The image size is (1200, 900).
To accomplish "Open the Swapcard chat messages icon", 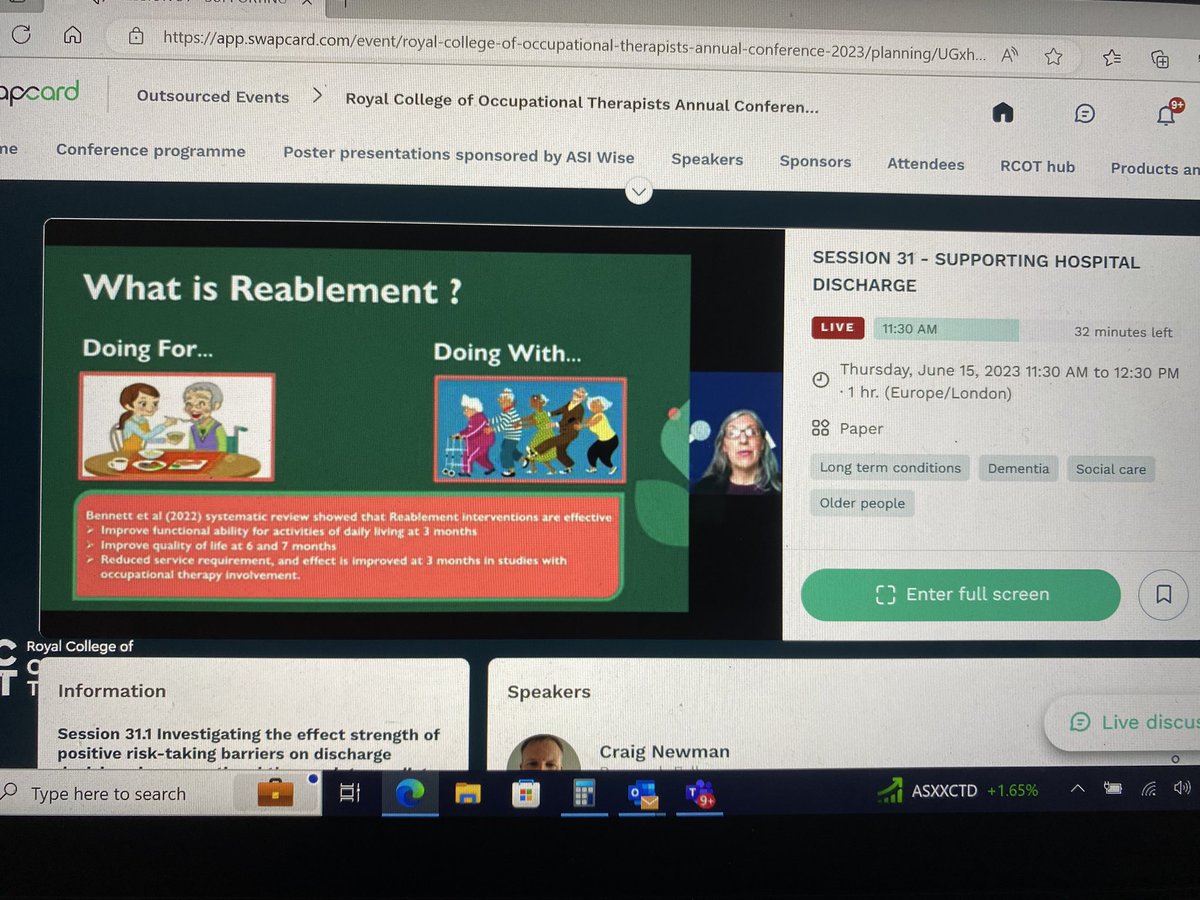I will (x=1085, y=114).
